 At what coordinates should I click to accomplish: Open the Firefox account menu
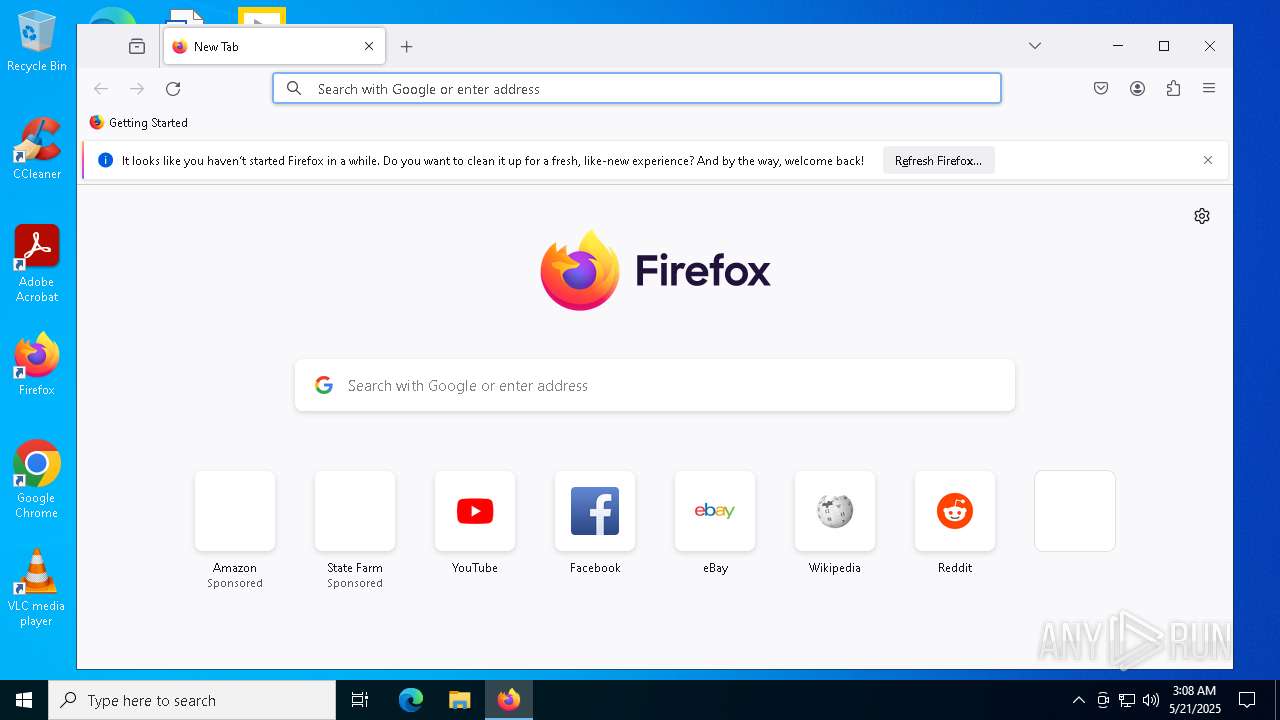[1137, 88]
